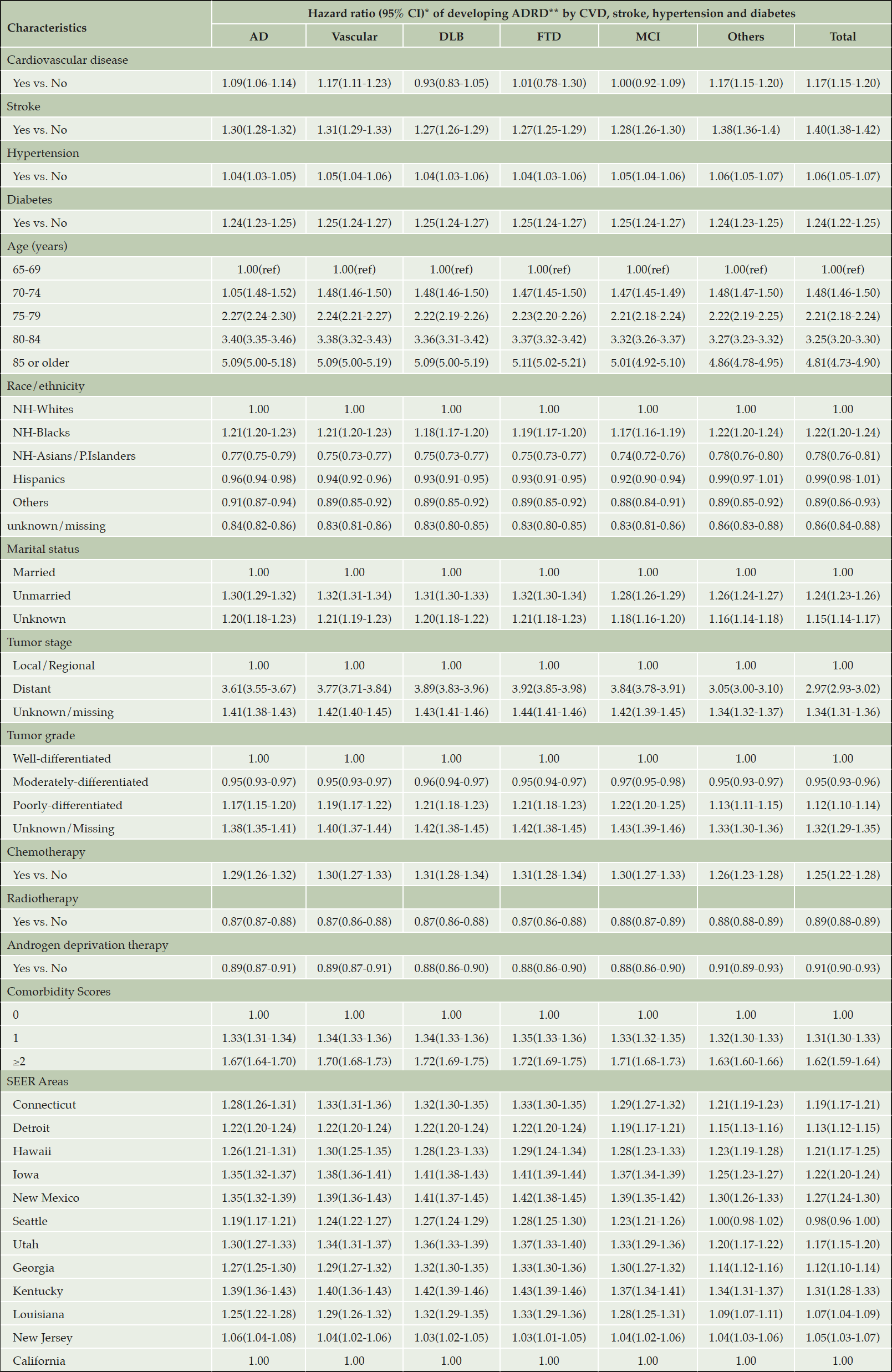Select the '85 or older' row label
This screenshot has width=892, height=1372.
click(x=41, y=363)
